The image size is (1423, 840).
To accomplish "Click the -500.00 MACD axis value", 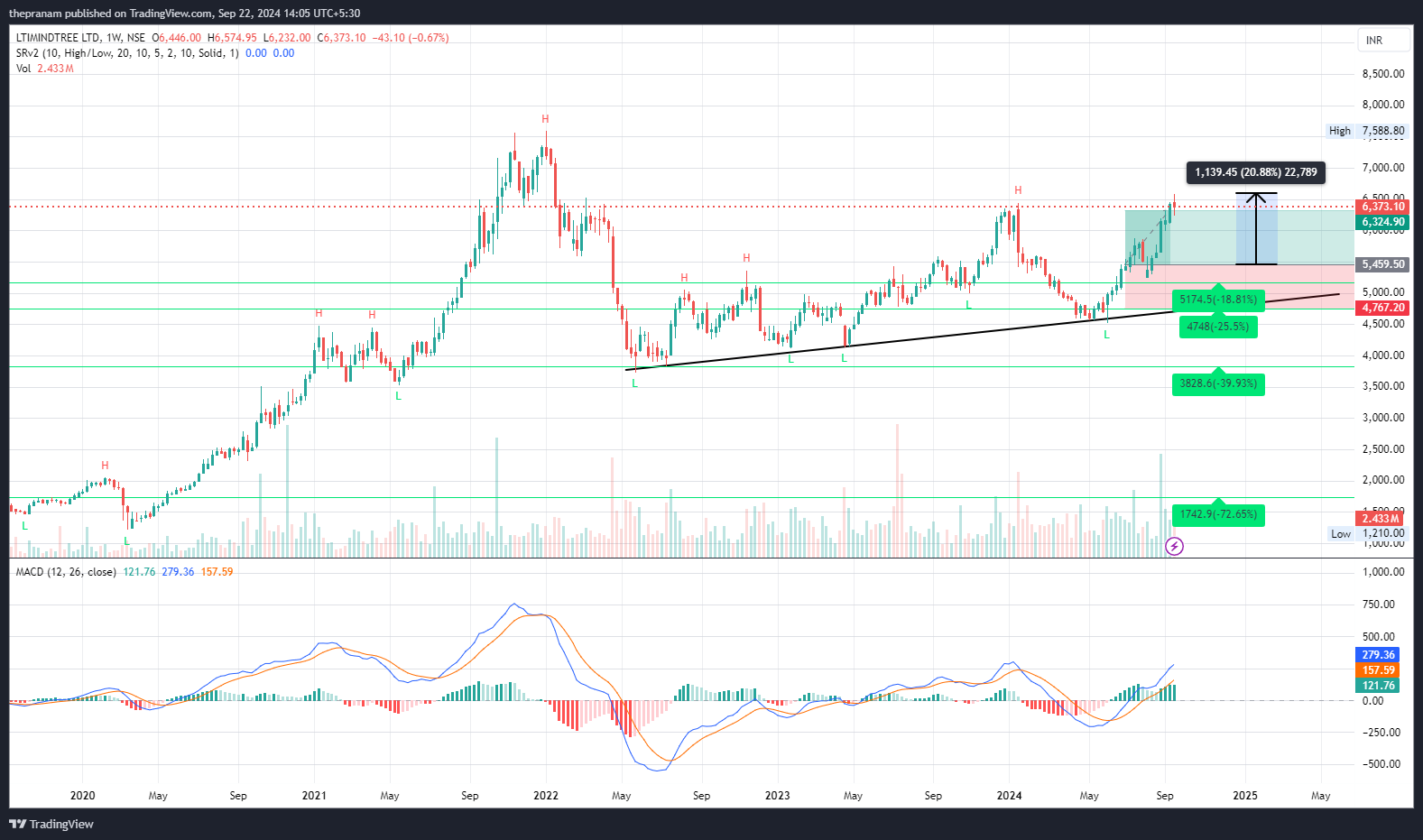I will (1381, 764).
